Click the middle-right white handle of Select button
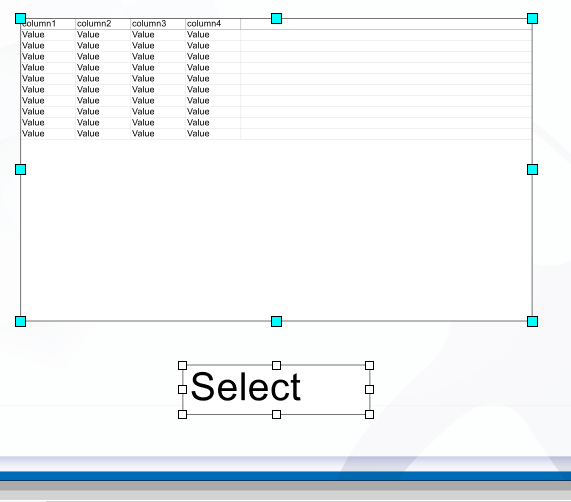 pyautogui.click(x=369, y=390)
